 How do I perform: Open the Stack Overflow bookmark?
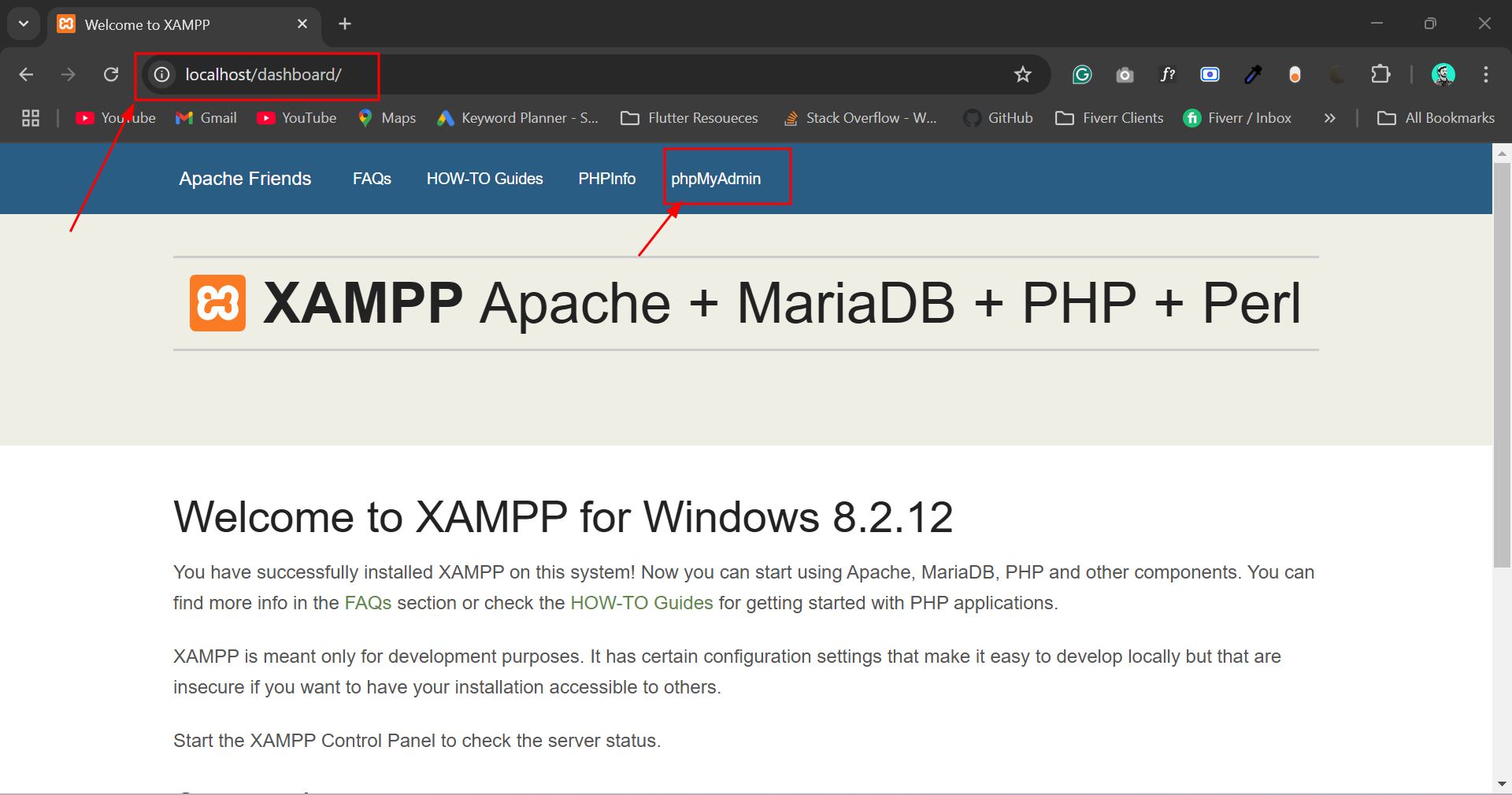[x=860, y=118]
